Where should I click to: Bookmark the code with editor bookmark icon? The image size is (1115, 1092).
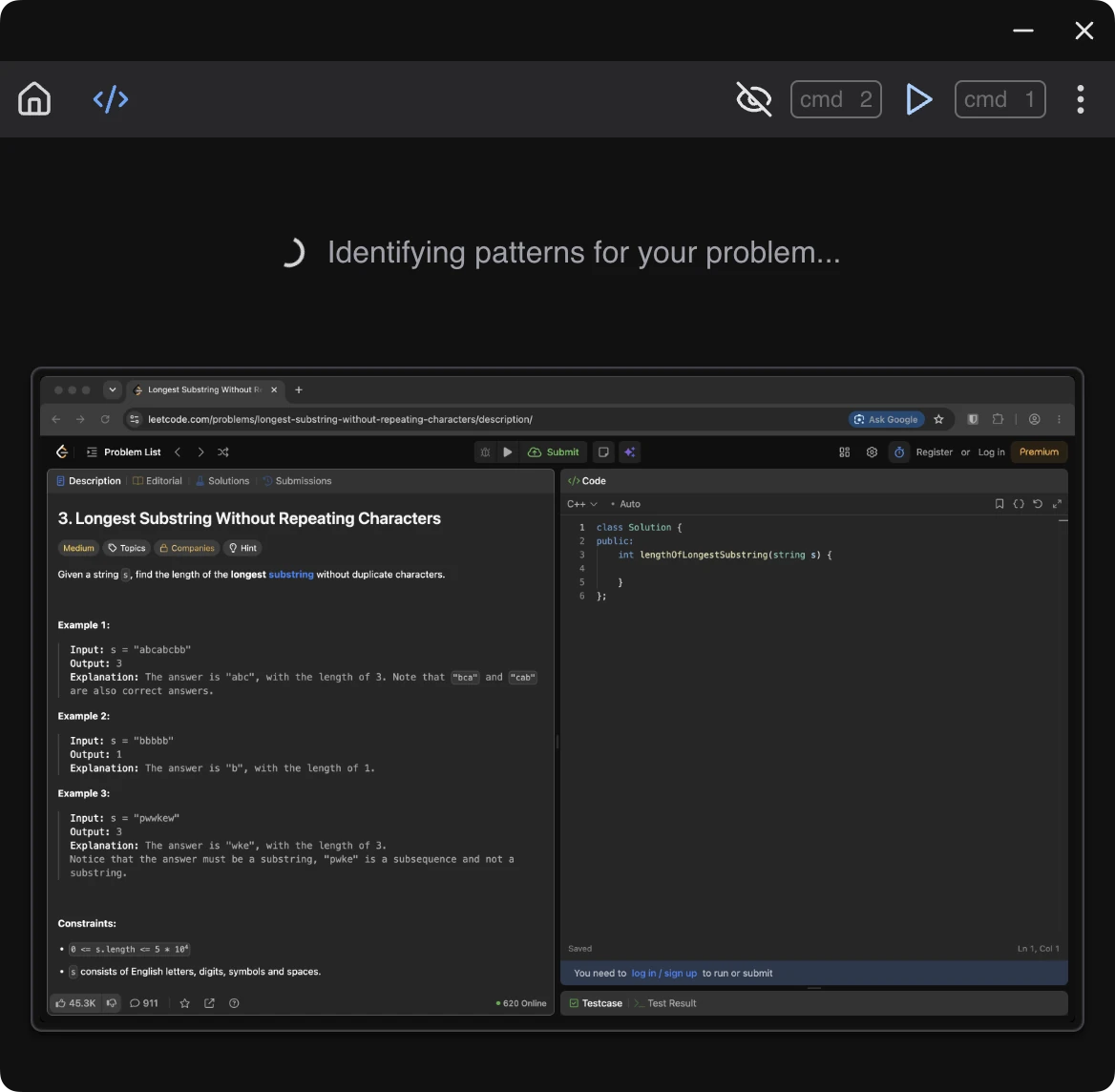point(999,504)
